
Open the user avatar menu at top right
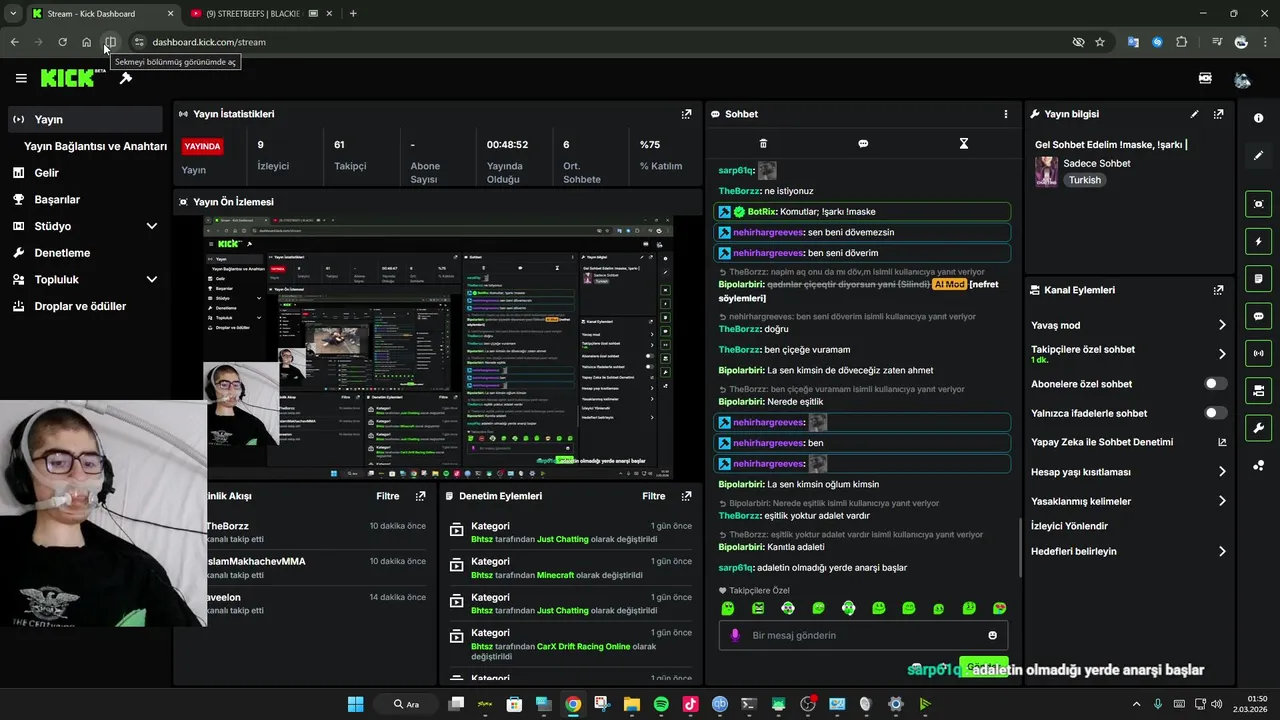1242,79
